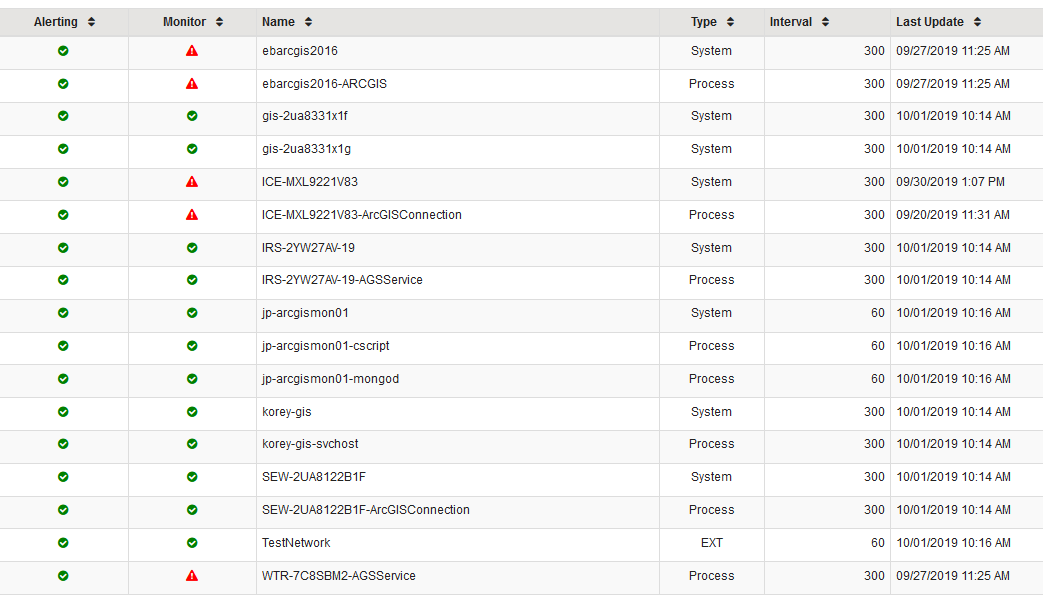1043x598 pixels.
Task: Sort by Monitor column sort arrows
Action: pyautogui.click(x=220, y=22)
